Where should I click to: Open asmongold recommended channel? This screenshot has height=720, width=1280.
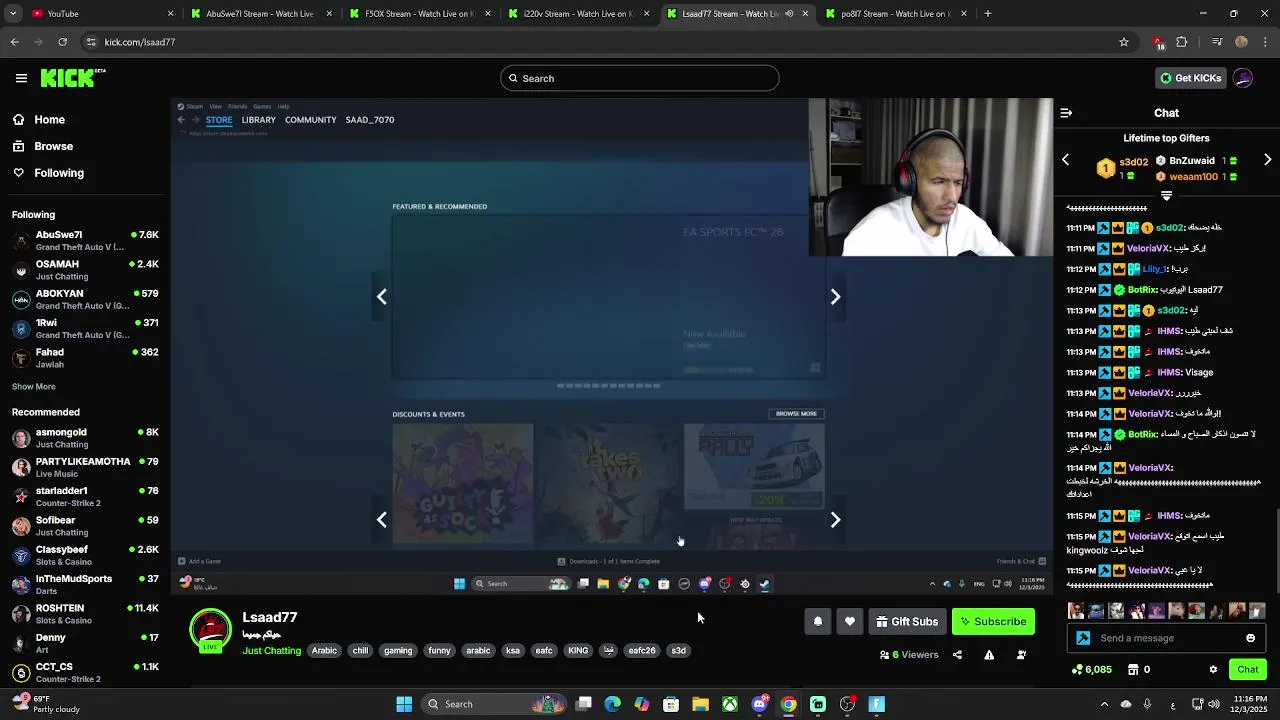(x=85, y=438)
